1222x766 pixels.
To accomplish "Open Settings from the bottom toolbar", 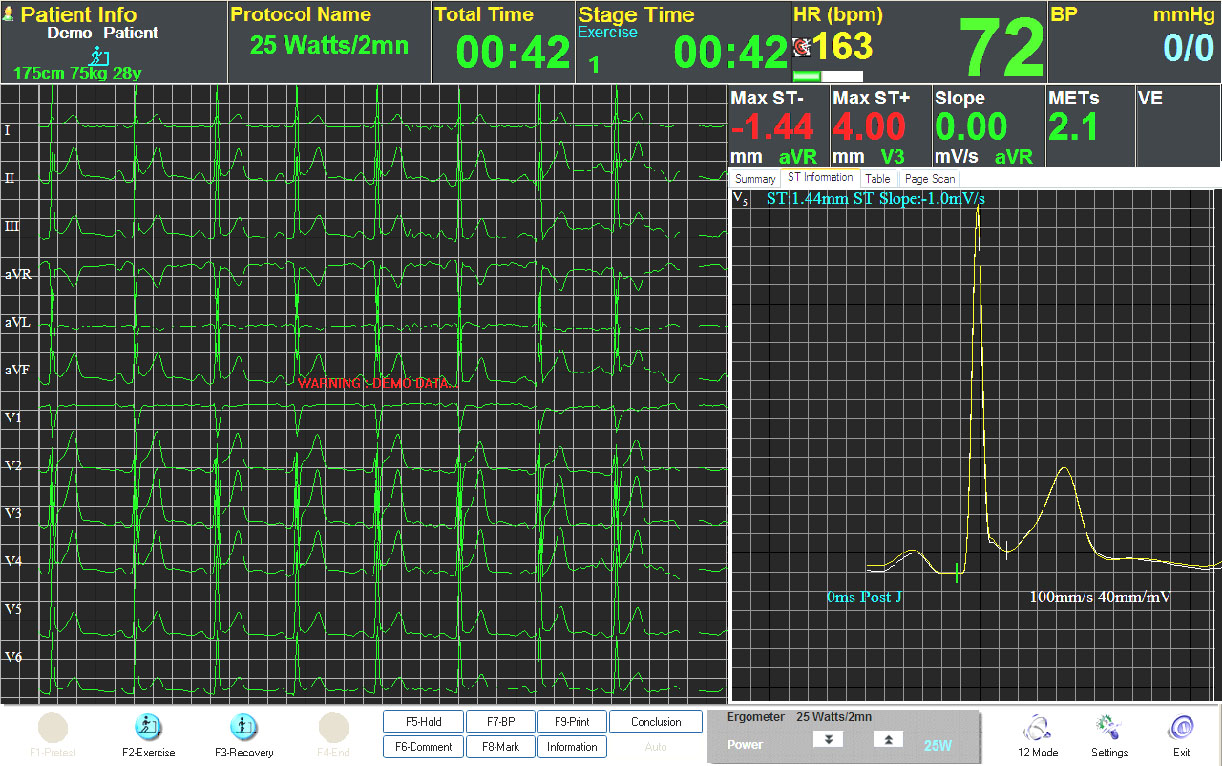I will pos(1109,727).
